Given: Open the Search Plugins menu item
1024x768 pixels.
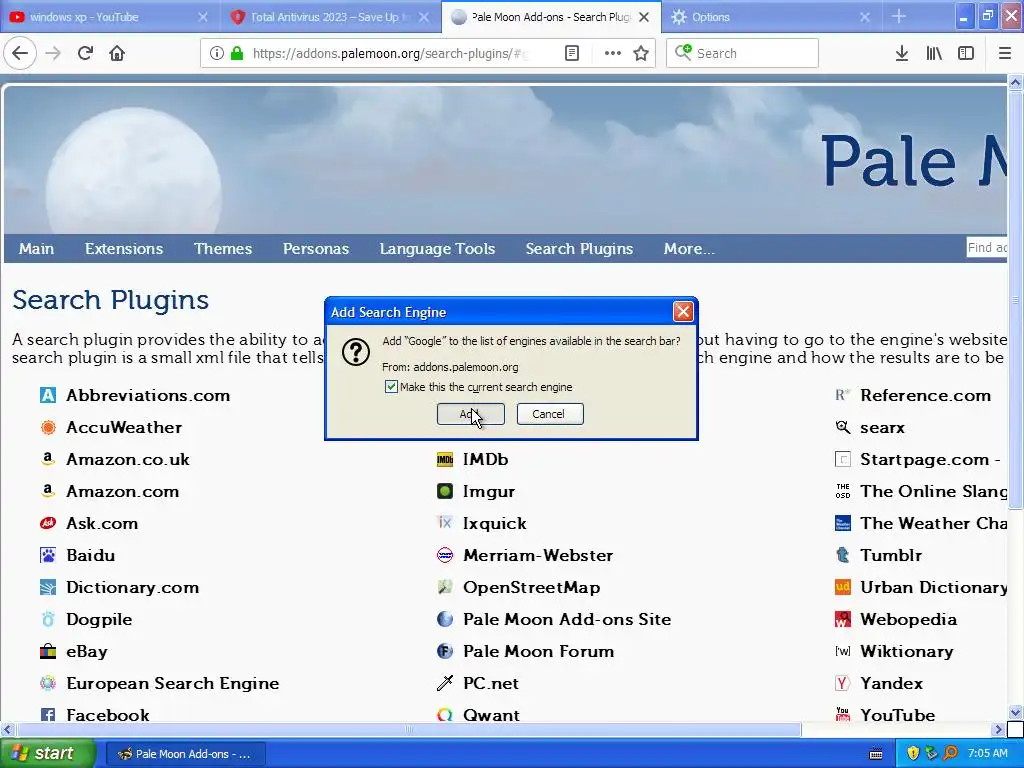Looking at the screenshot, I should [x=579, y=249].
